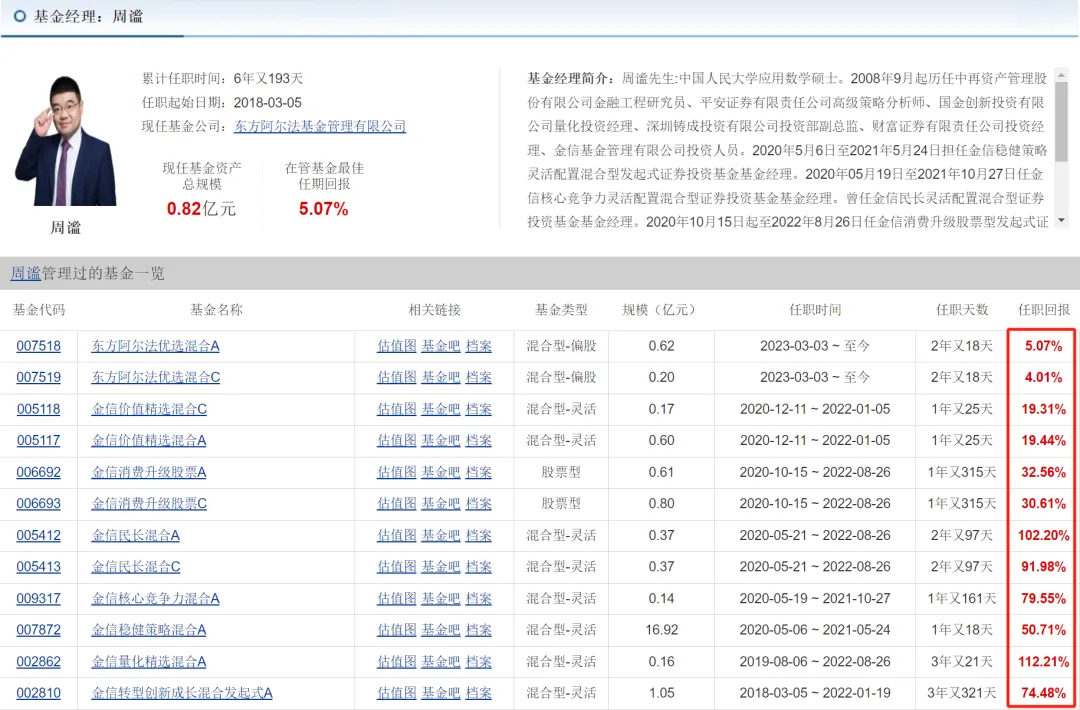The image size is (1080, 710).
Task: Open 东方阿尔法优选混合A fund page
Action: 156,346
